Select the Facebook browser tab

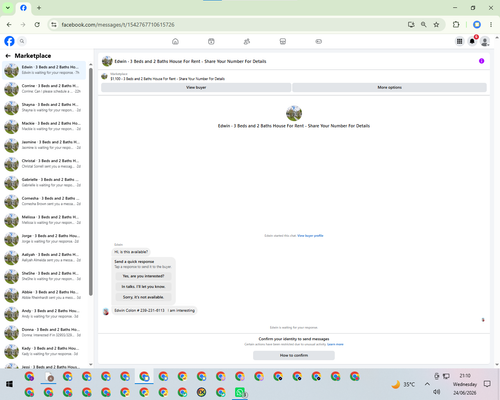[23, 8]
